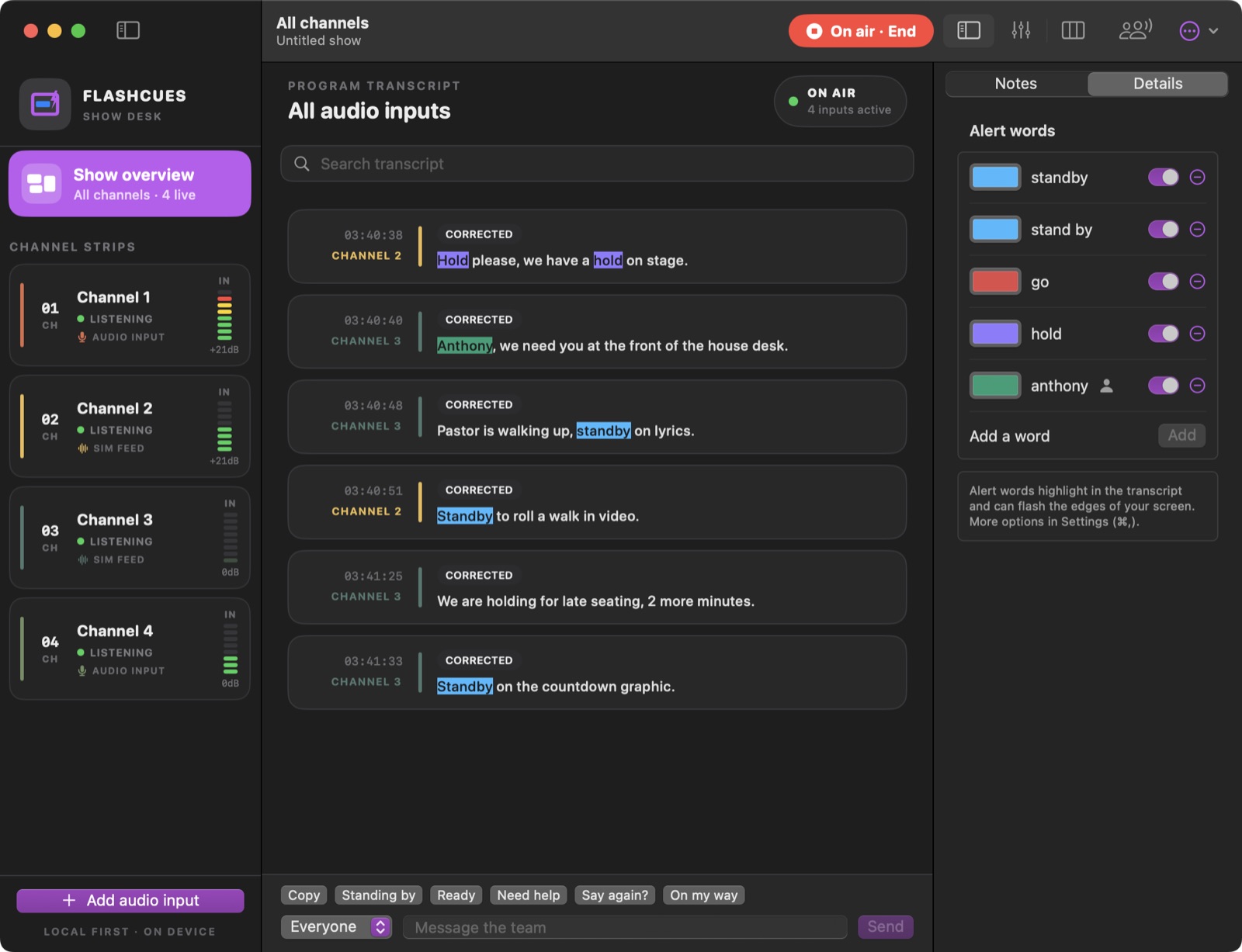Click the red go color swatch
This screenshot has height=952, width=1242.
995,282
